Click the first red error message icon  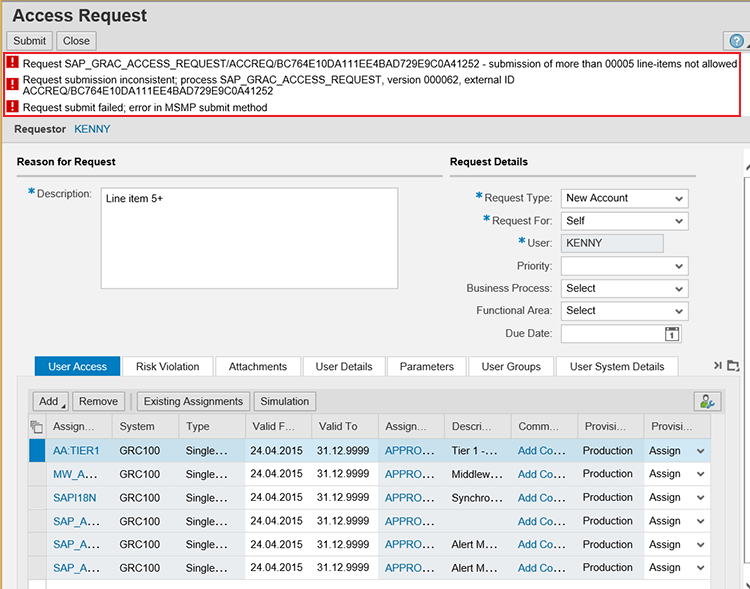click(13, 63)
